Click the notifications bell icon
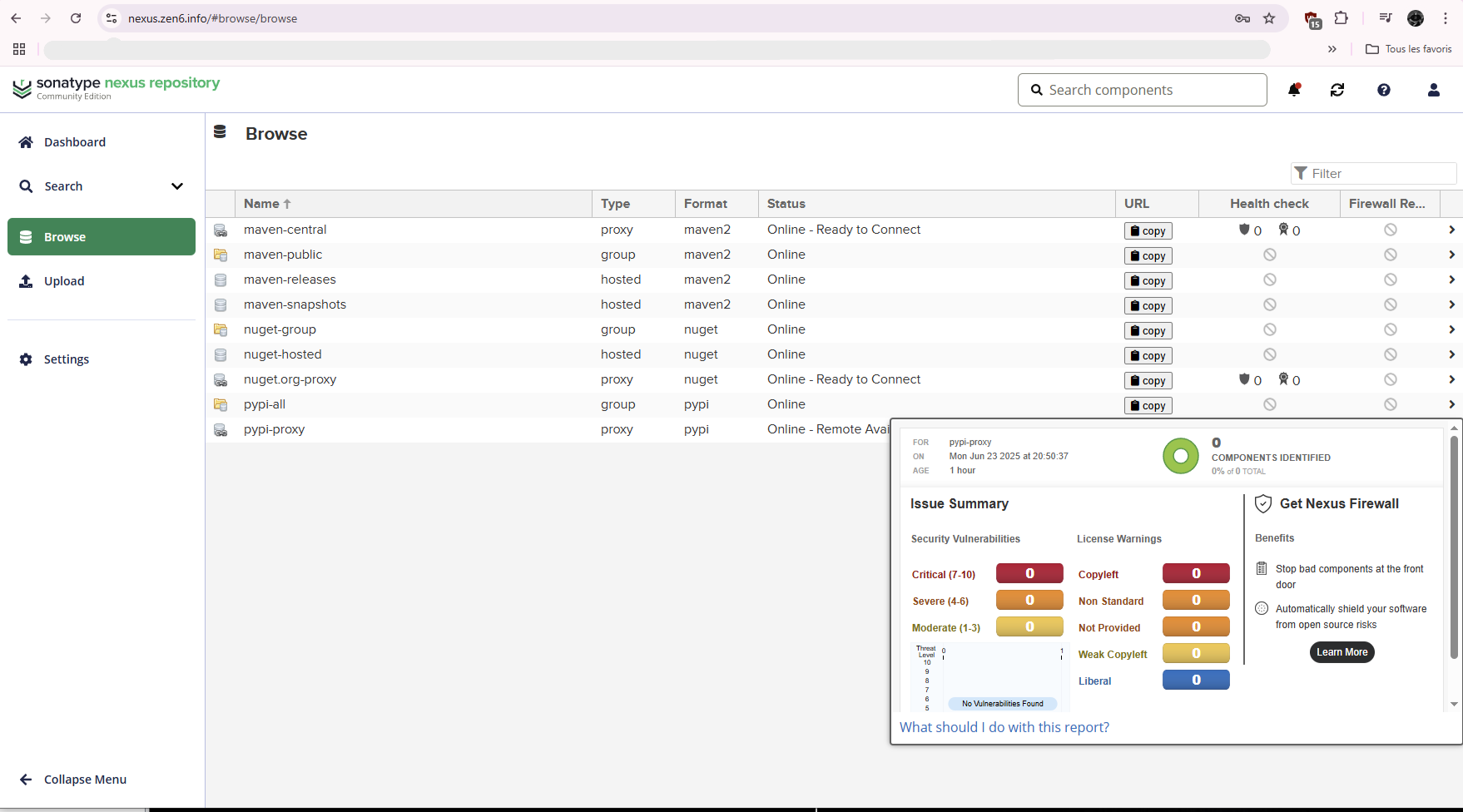 (1294, 90)
